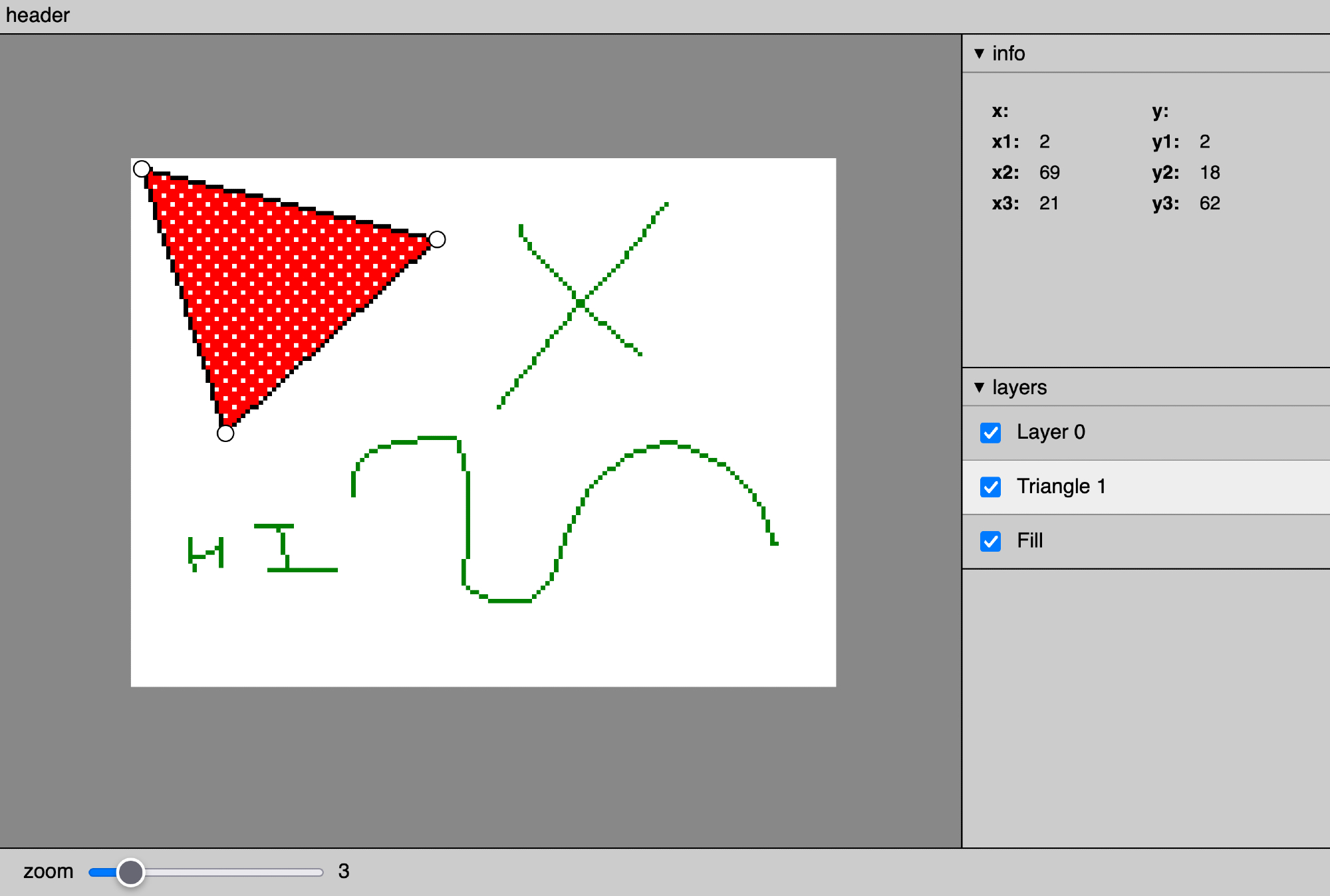Click the layers section title
Viewport: 1330px width, 896px height.
1019,388
